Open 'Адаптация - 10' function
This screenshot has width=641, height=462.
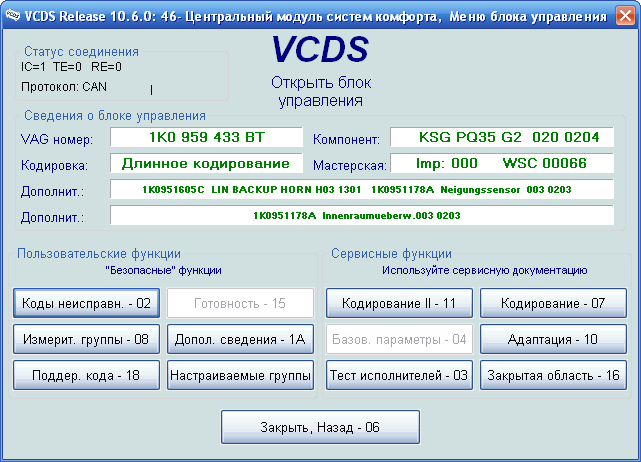pos(553,339)
